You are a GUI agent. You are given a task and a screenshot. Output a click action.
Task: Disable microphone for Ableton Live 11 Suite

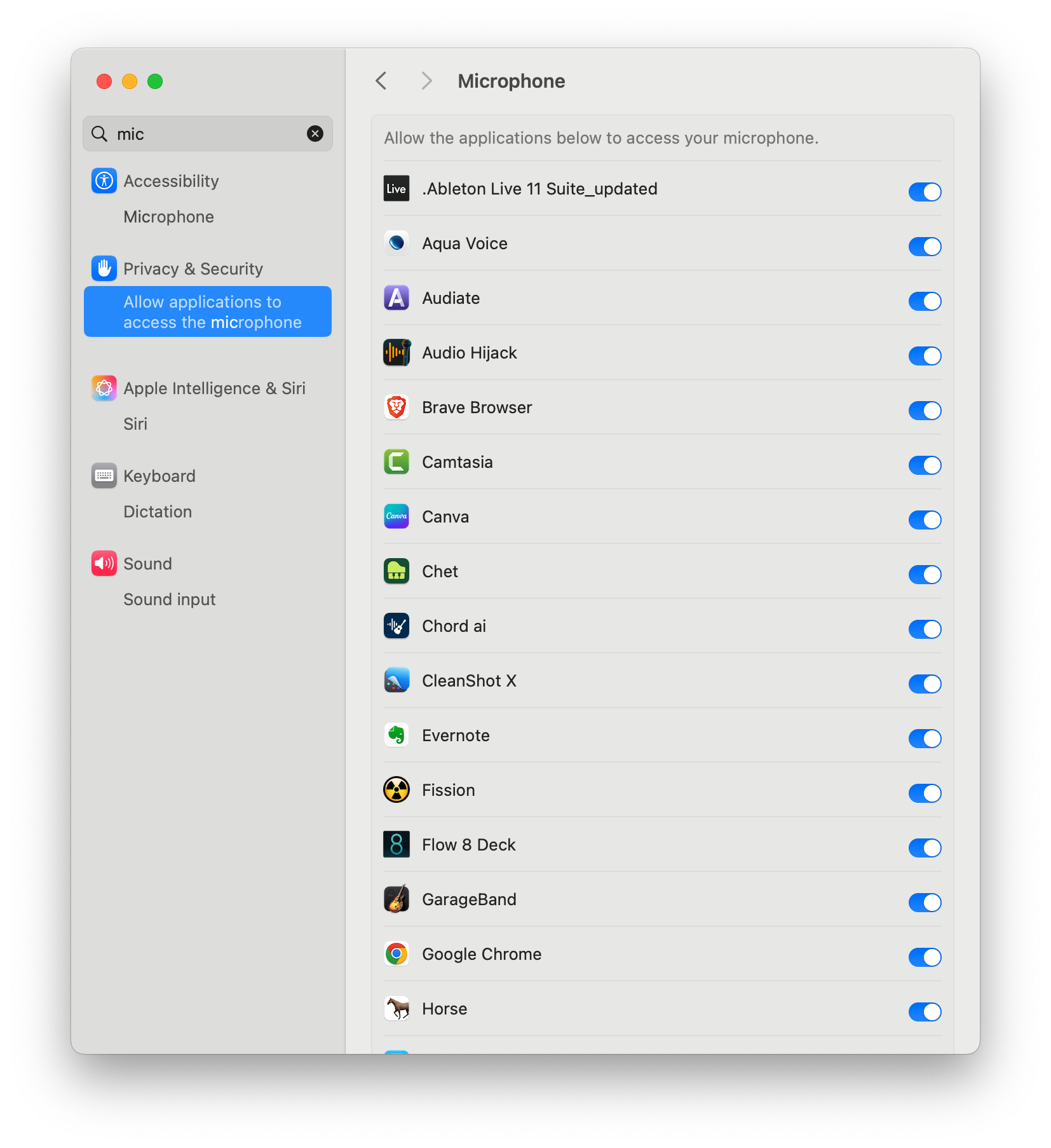click(x=925, y=192)
